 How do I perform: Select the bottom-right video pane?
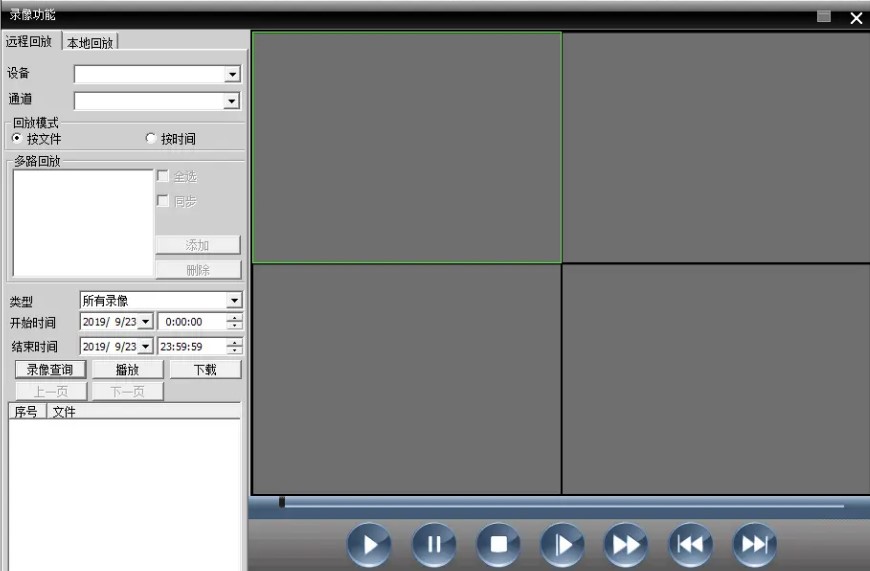click(x=716, y=379)
